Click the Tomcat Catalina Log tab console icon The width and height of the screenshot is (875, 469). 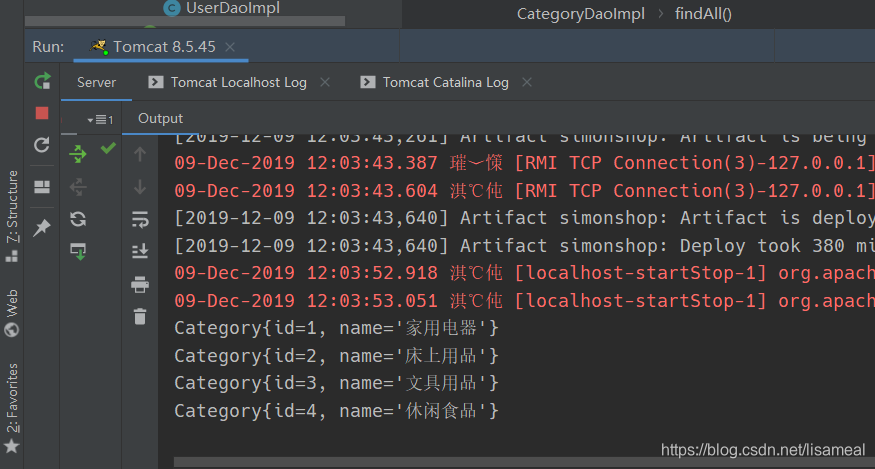(368, 83)
